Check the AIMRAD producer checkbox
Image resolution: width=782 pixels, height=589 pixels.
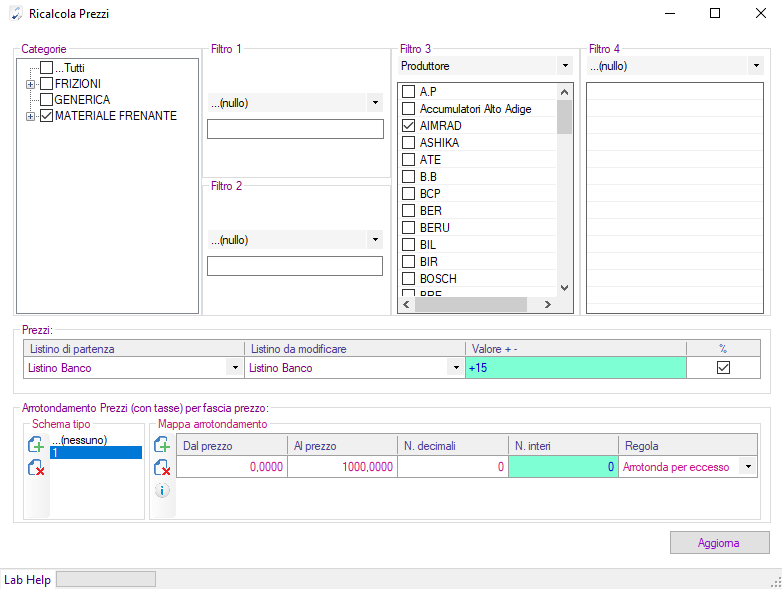pos(408,126)
